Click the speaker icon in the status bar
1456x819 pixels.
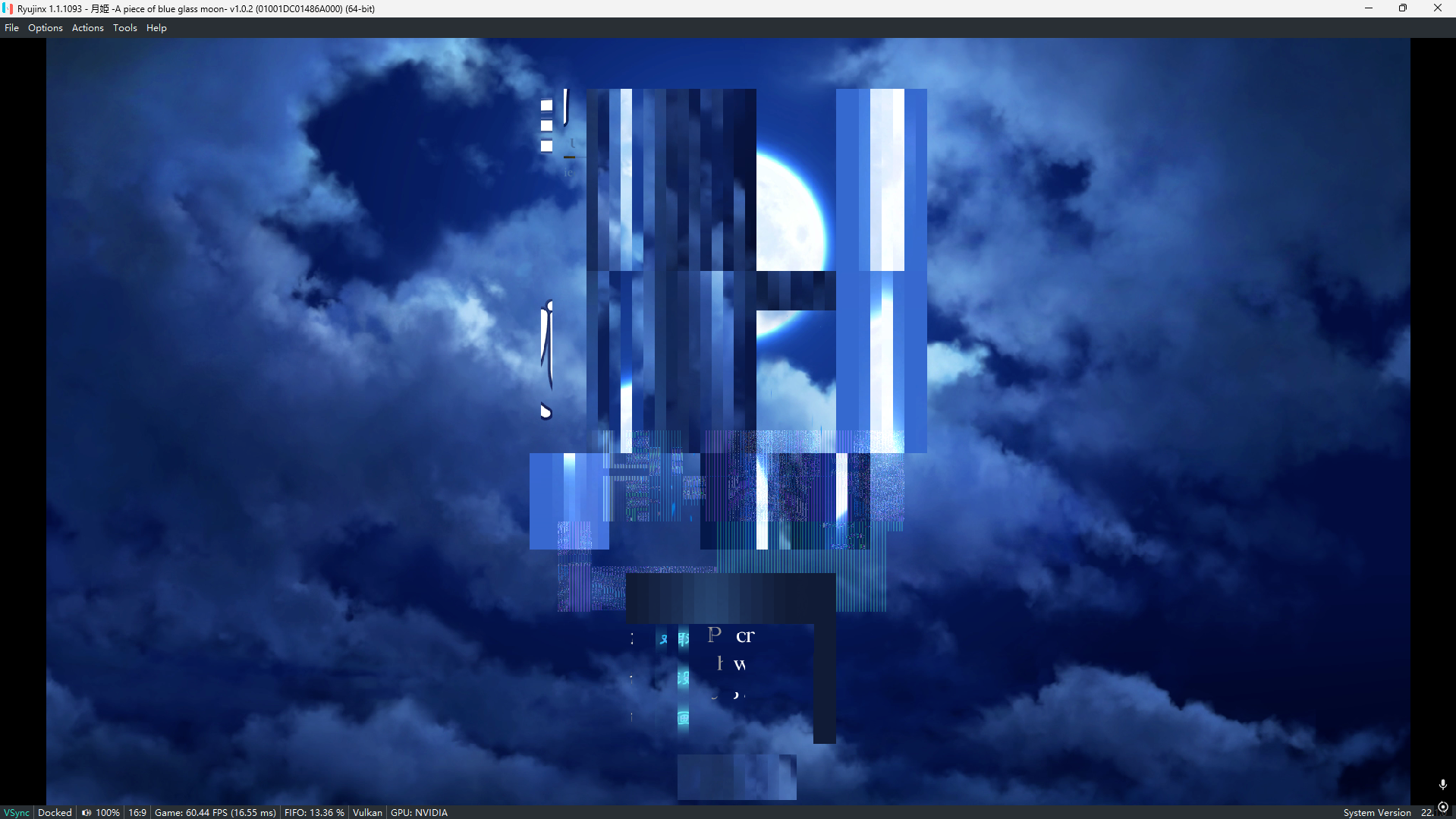pos(87,812)
